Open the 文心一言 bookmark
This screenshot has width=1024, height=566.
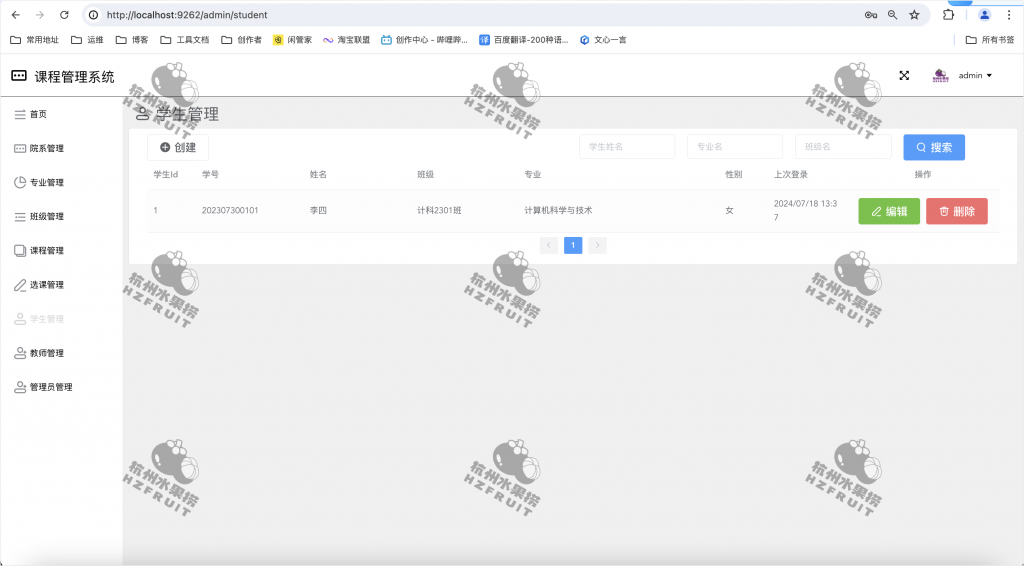click(603, 40)
